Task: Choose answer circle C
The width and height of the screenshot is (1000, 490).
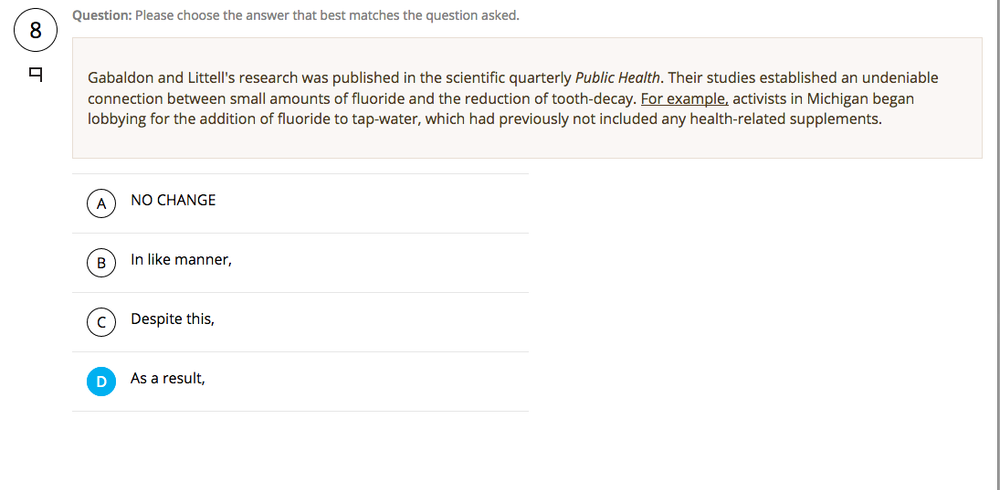Action: click(x=101, y=321)
